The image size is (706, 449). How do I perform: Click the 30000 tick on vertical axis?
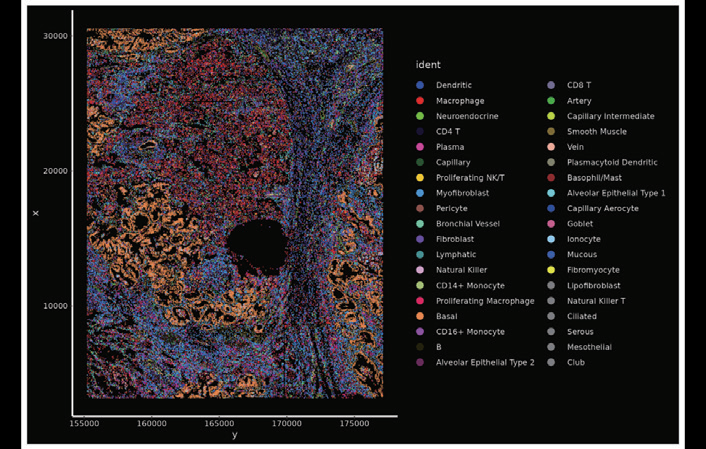53,36
